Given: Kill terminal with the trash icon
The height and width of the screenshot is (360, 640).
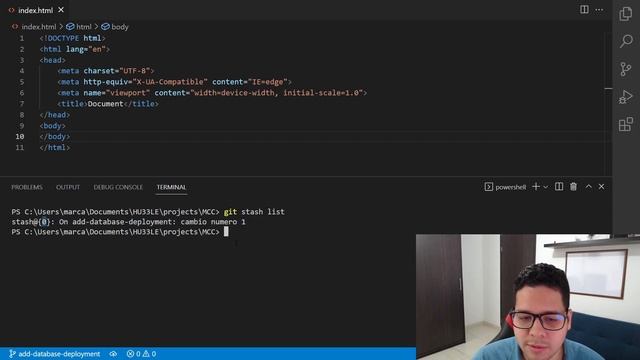Looking at the screenshot, I should [573, 187].
